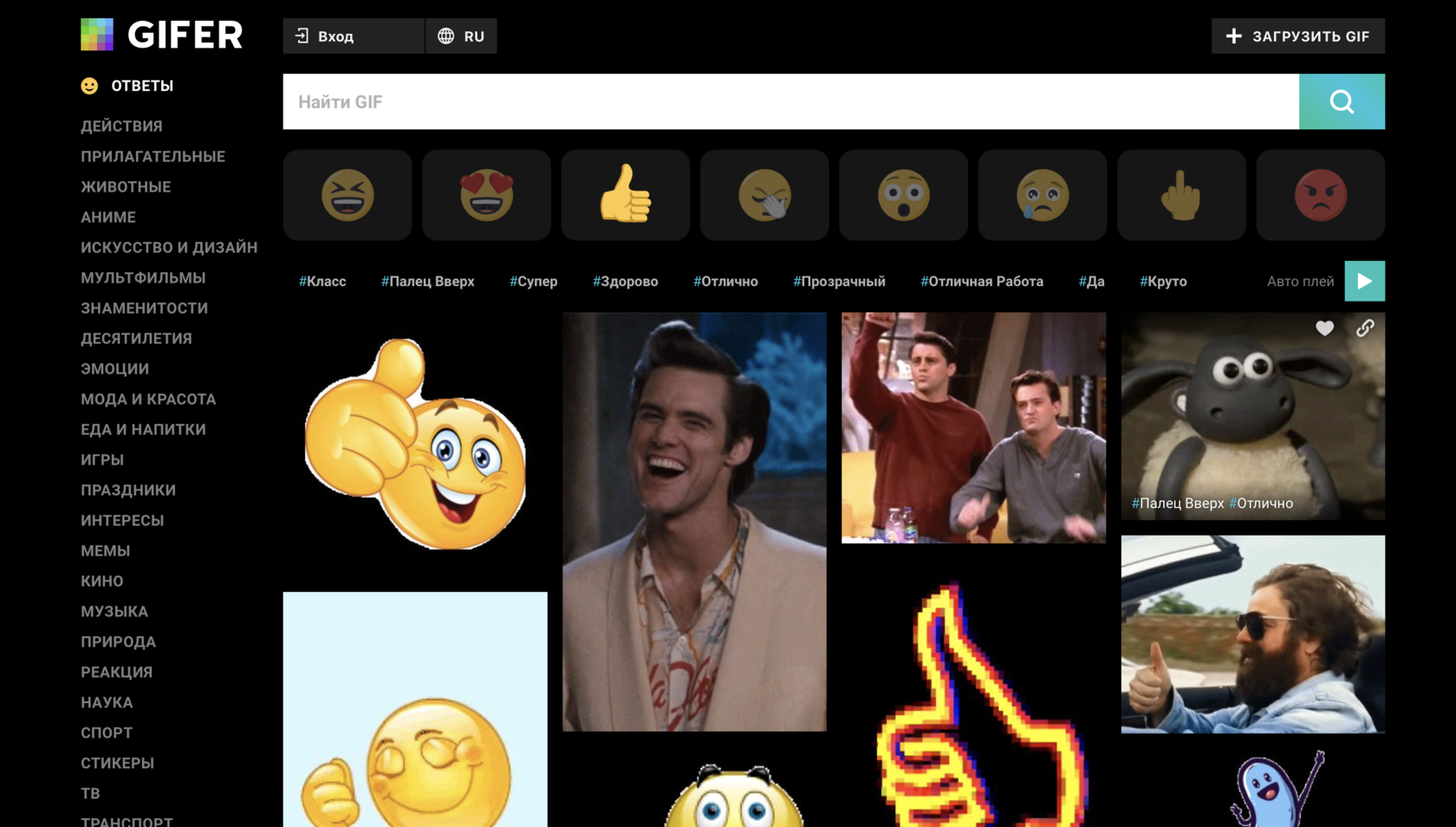Image resolution: width=1456 pixels, height=827 pixels.
Task: Open the ЕДА И НАПИТКИ category
Action: click(143, 429)
